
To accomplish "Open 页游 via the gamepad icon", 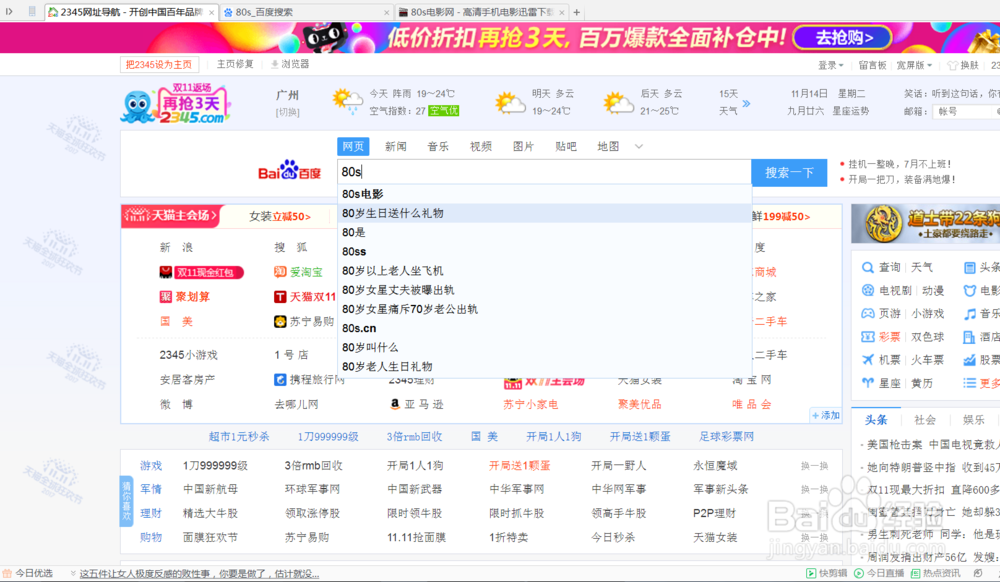I will 867,313.
